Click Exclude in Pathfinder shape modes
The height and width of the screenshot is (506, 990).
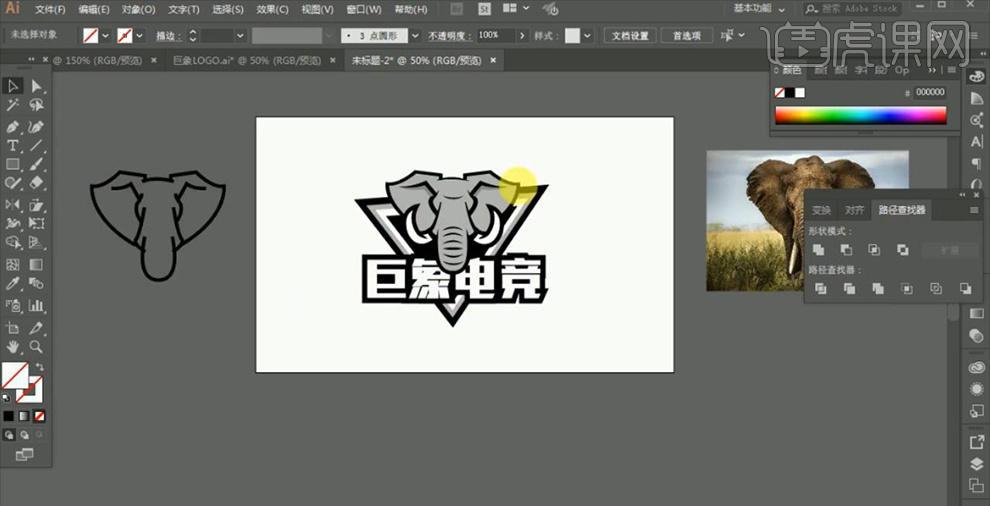click(x=902, y=250)
